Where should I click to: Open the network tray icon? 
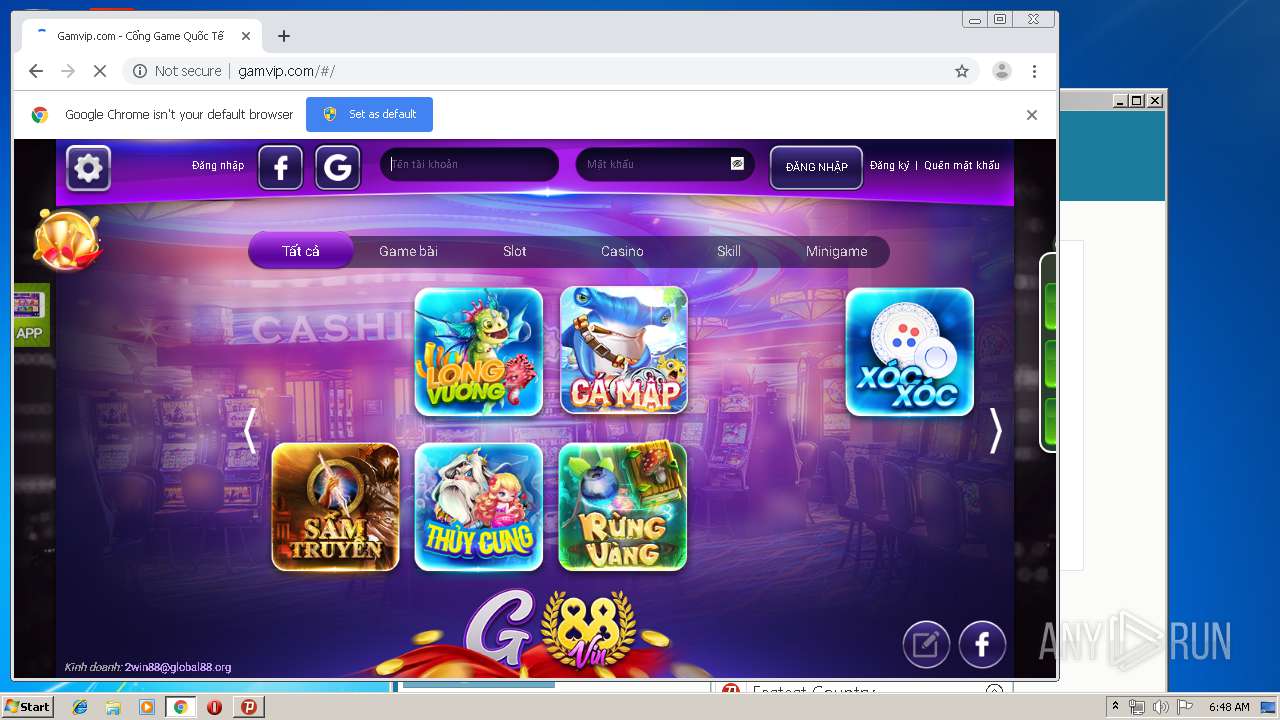[x=1137, y=707]
